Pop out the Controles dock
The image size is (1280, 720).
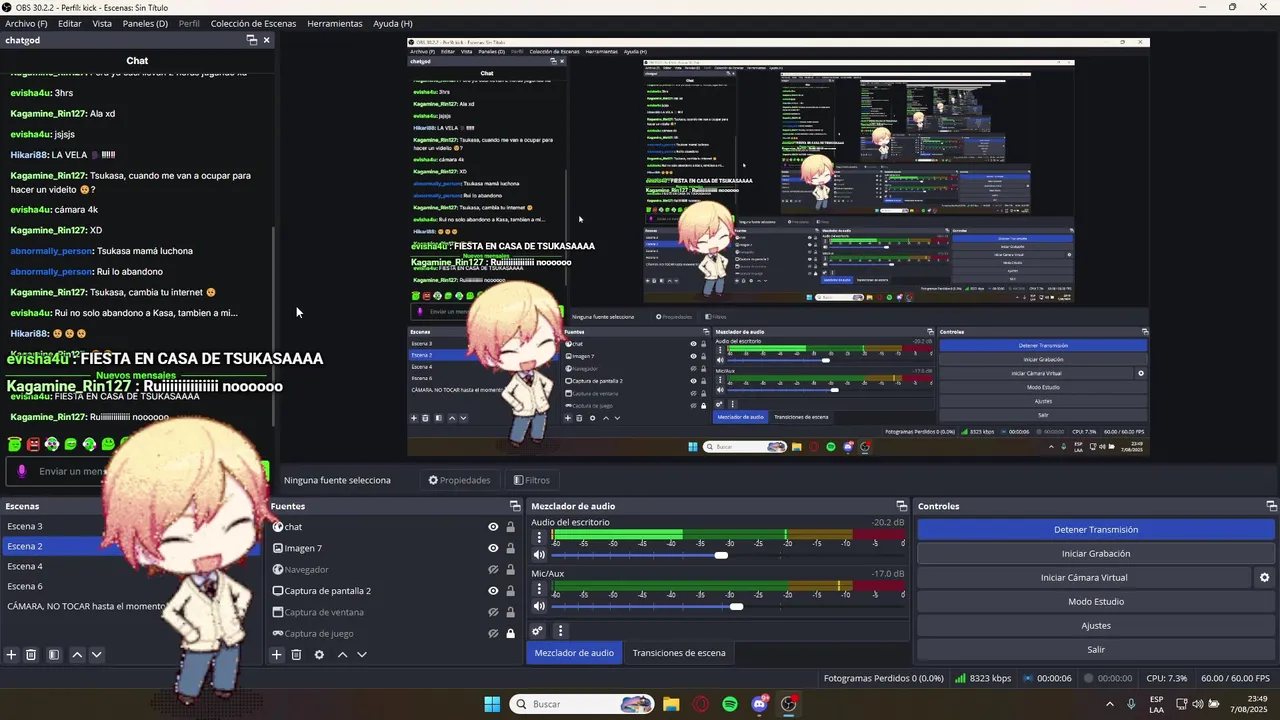(x=1271, y=506)
